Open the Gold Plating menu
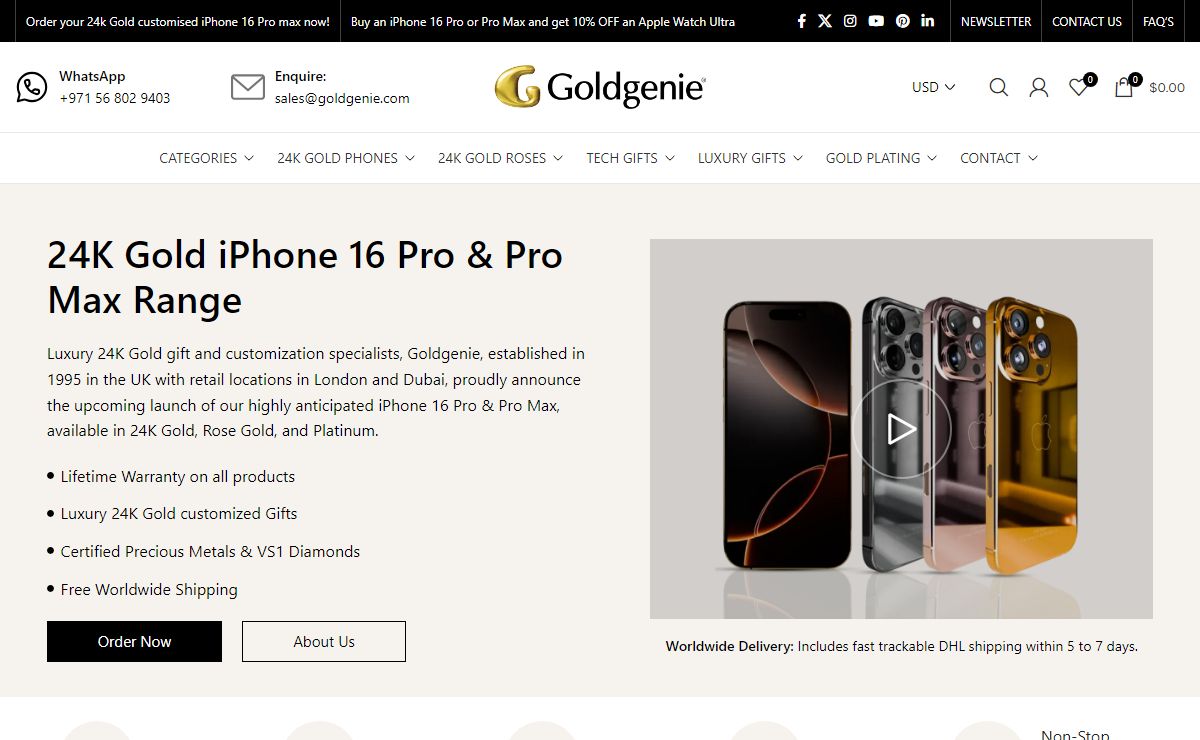 (x=881, y=158)
